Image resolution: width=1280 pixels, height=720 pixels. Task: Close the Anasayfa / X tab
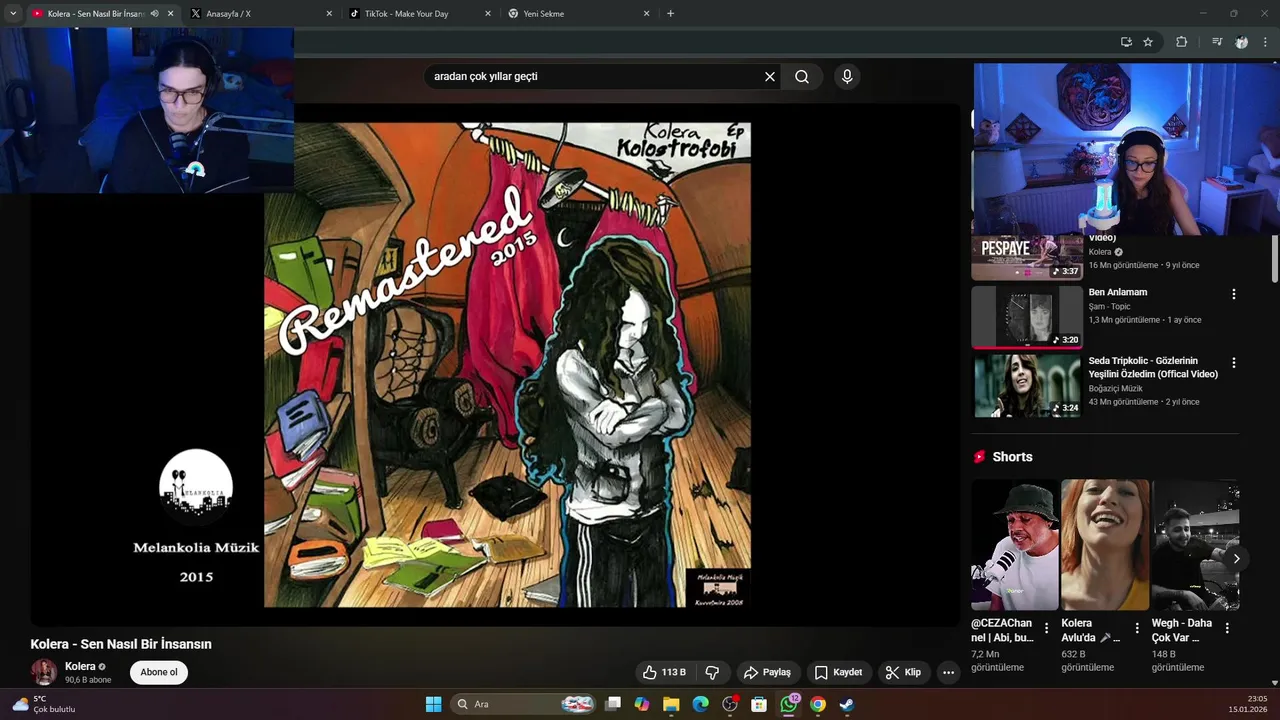[329, 14]
